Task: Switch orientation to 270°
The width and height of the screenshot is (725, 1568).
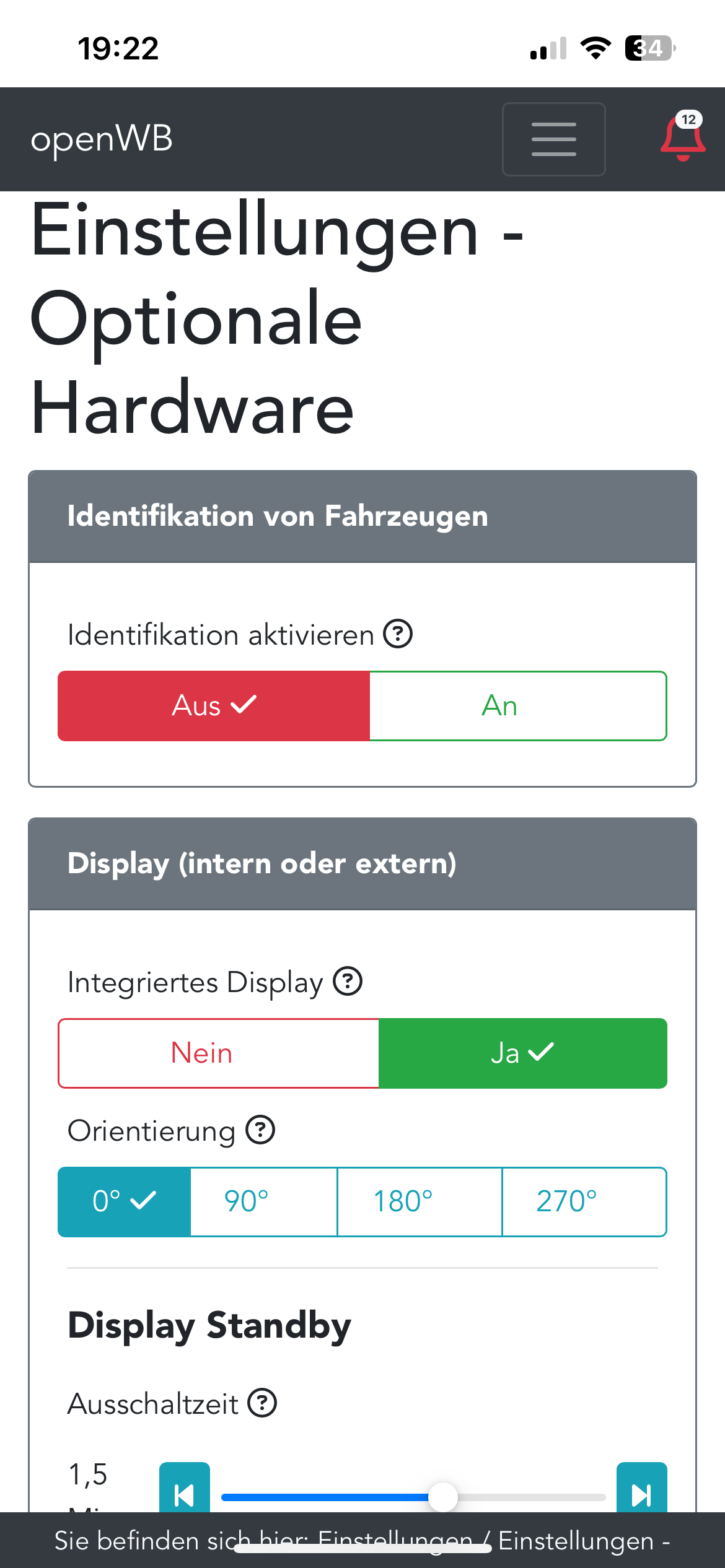Action: tap(584, 1201)
